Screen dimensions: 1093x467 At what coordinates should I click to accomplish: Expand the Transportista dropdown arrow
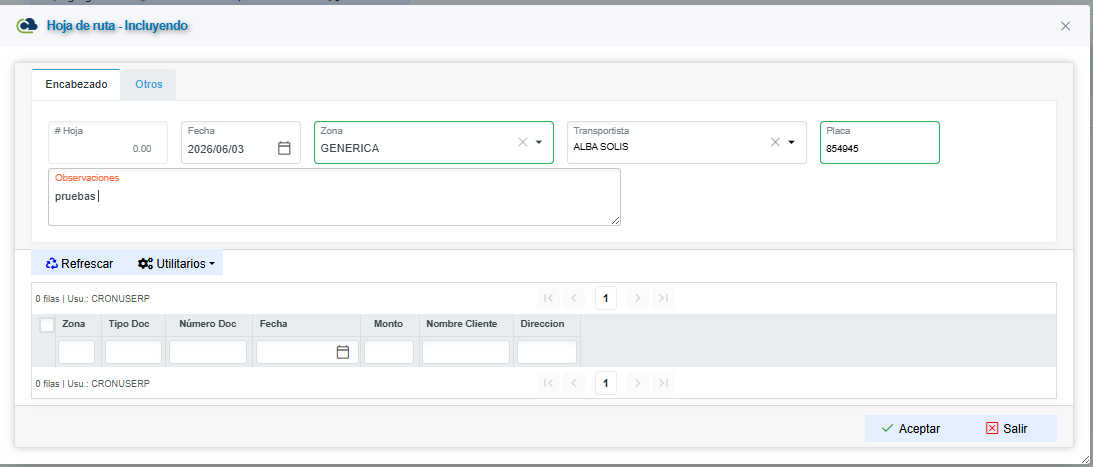click(791, 142)
